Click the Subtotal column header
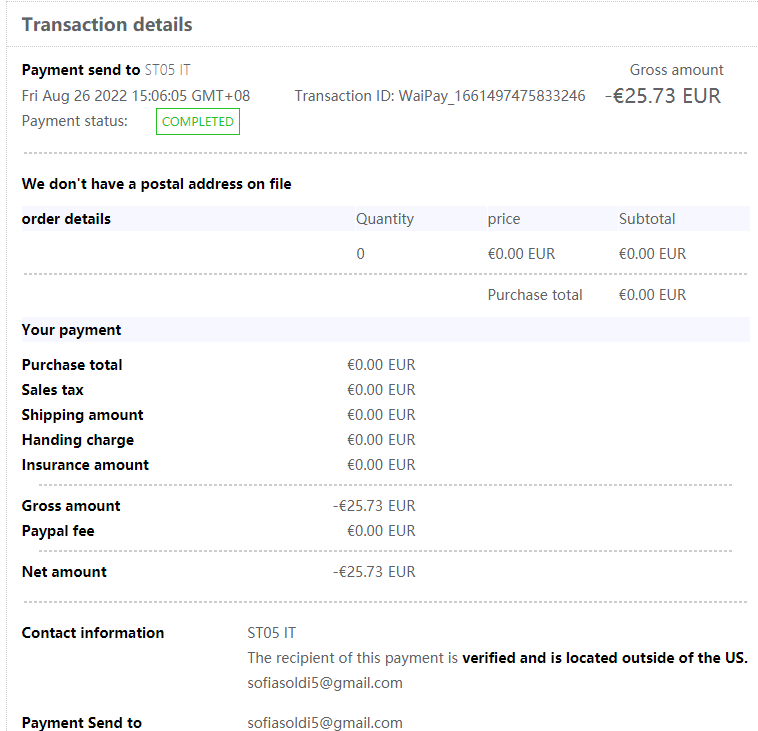 (647, 218)
